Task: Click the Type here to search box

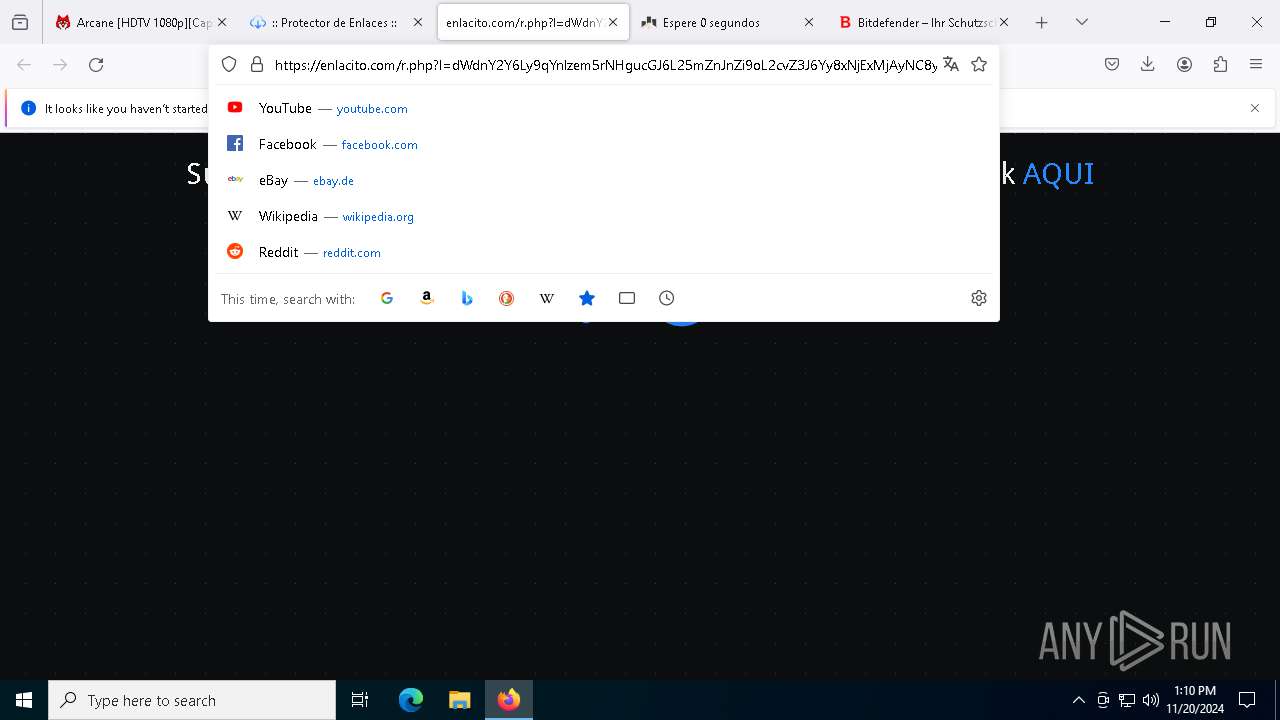Action: (192, 700)
